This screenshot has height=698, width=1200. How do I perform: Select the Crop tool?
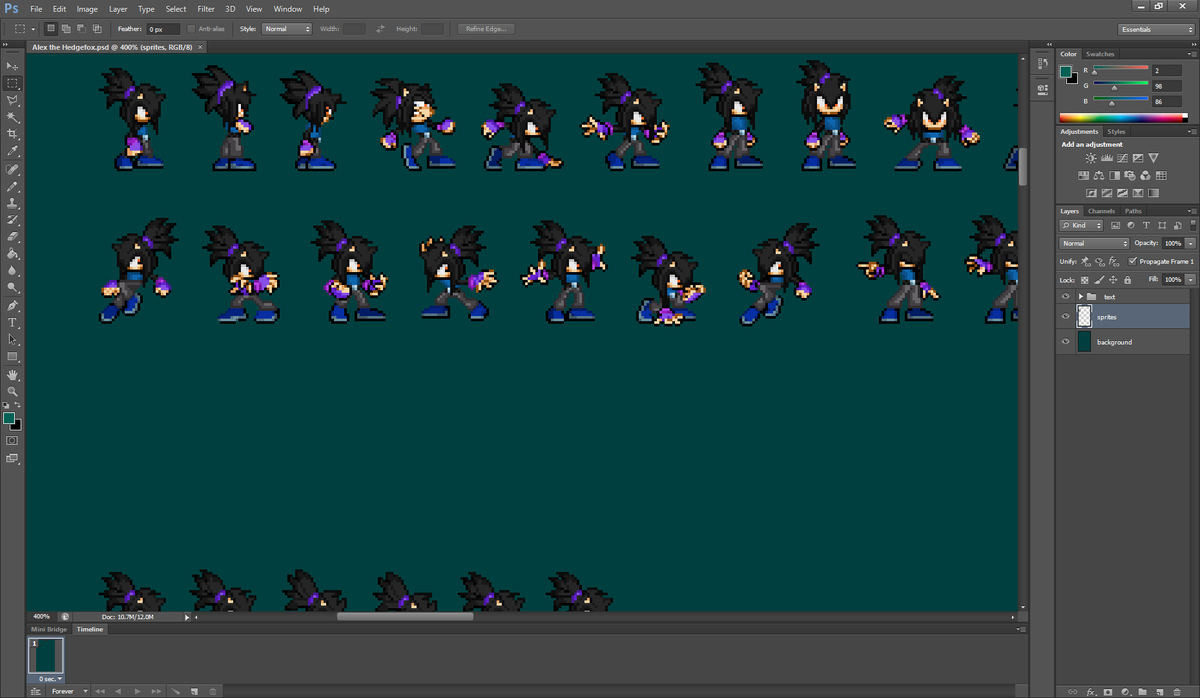[12, 134]
